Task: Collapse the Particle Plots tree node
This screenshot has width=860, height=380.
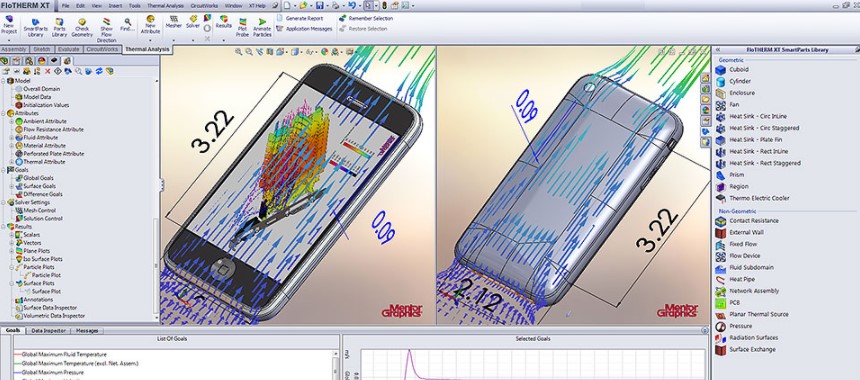Action: click(12, 267)
